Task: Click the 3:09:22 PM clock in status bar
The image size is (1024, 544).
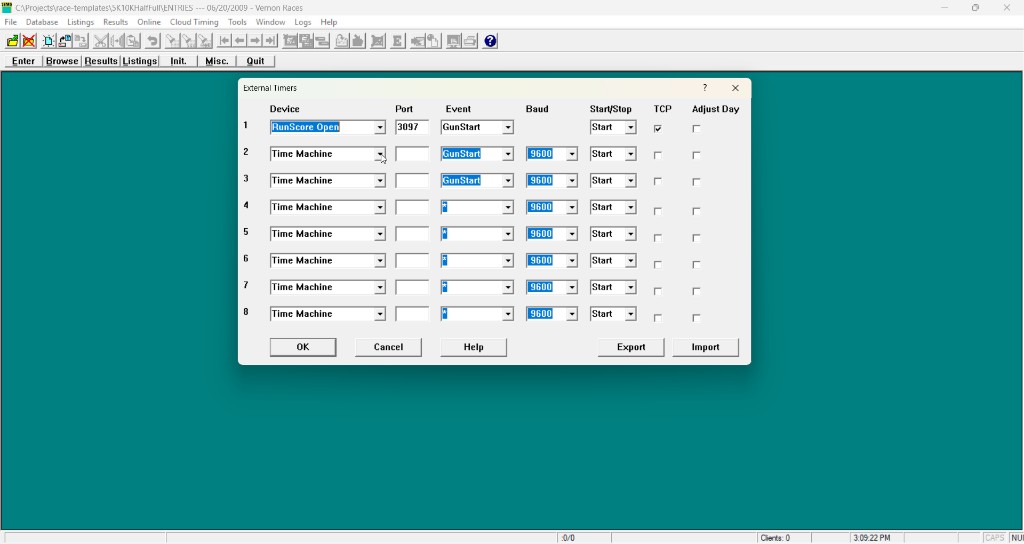Action: click(x=871, y=538)
